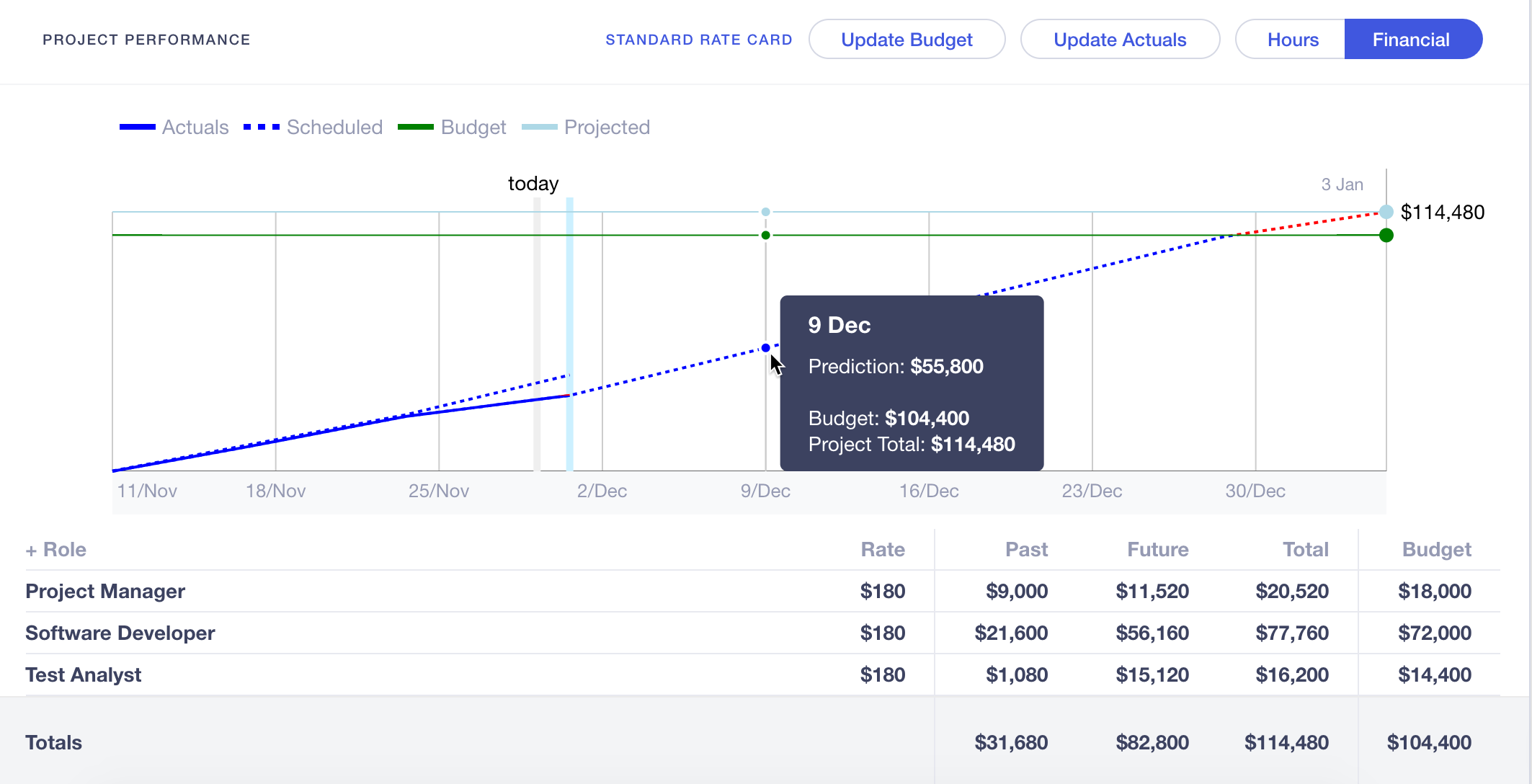The width and height of the screenshot is (1532, 784).
Task: Click the small light blue dot at 9 Dec
Action: [765, 212]
